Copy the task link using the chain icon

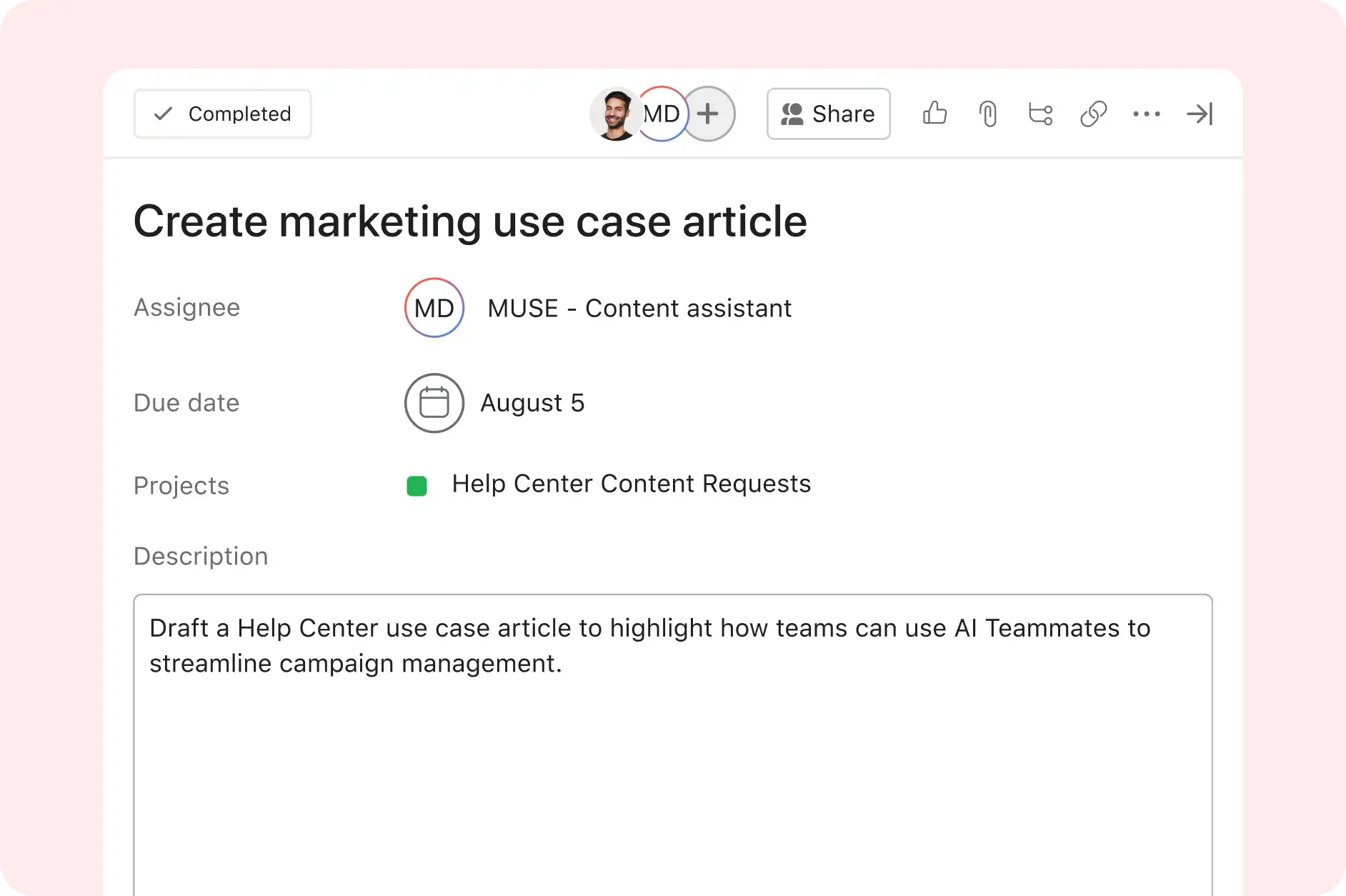(1094, 114)
